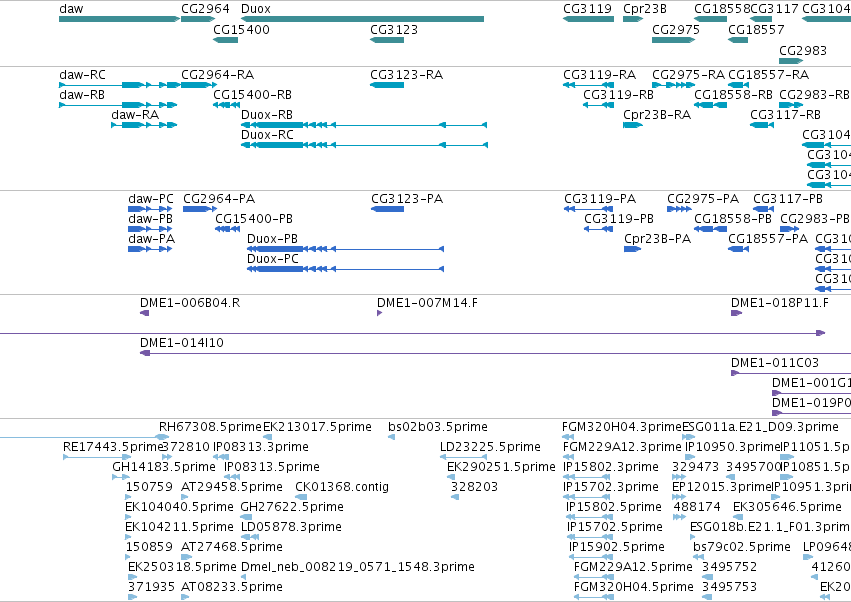This screenshot has width=851, height=602.
Task: Select the Cpr23B-RA transcript
Action: [633, 125]
